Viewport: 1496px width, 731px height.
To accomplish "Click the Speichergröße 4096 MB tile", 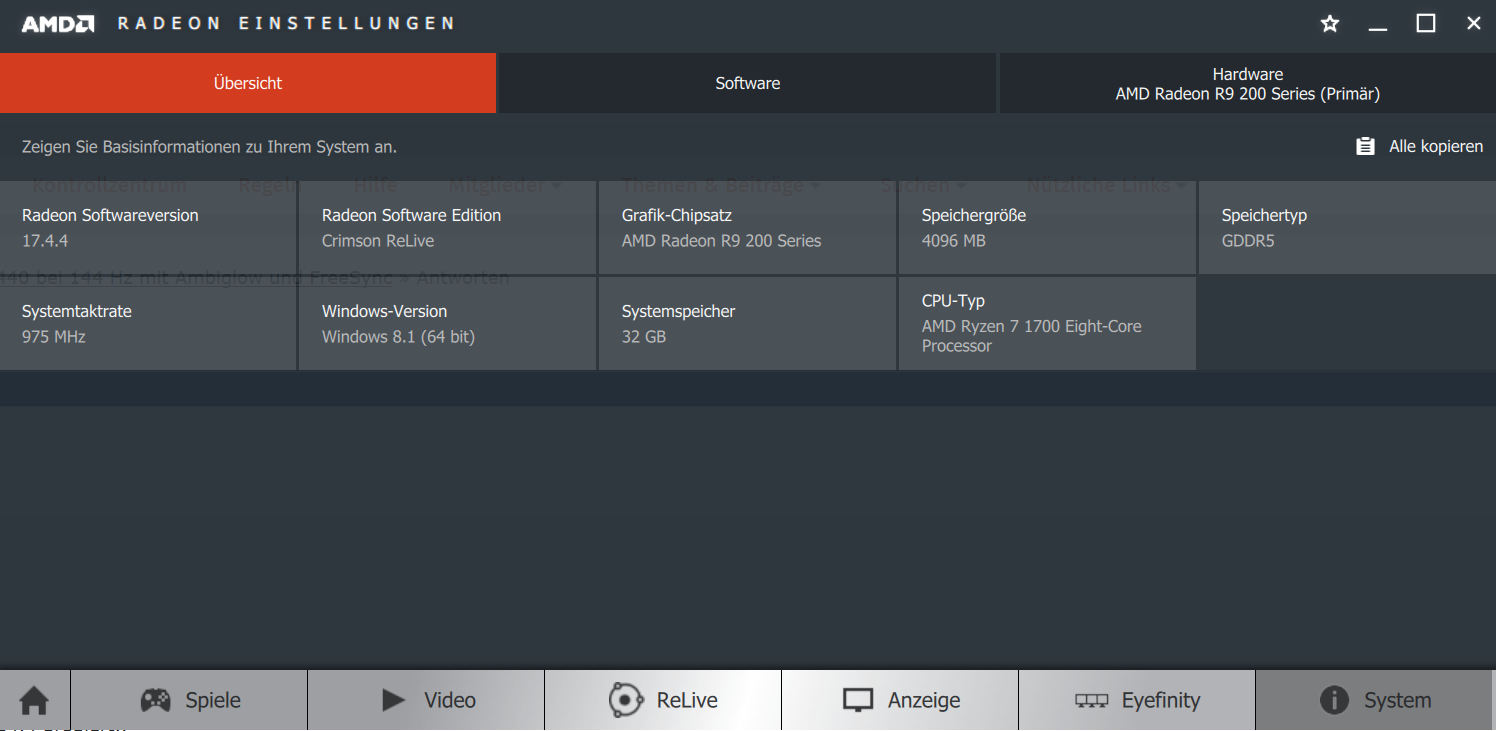I will click(x=1047, y=227).
